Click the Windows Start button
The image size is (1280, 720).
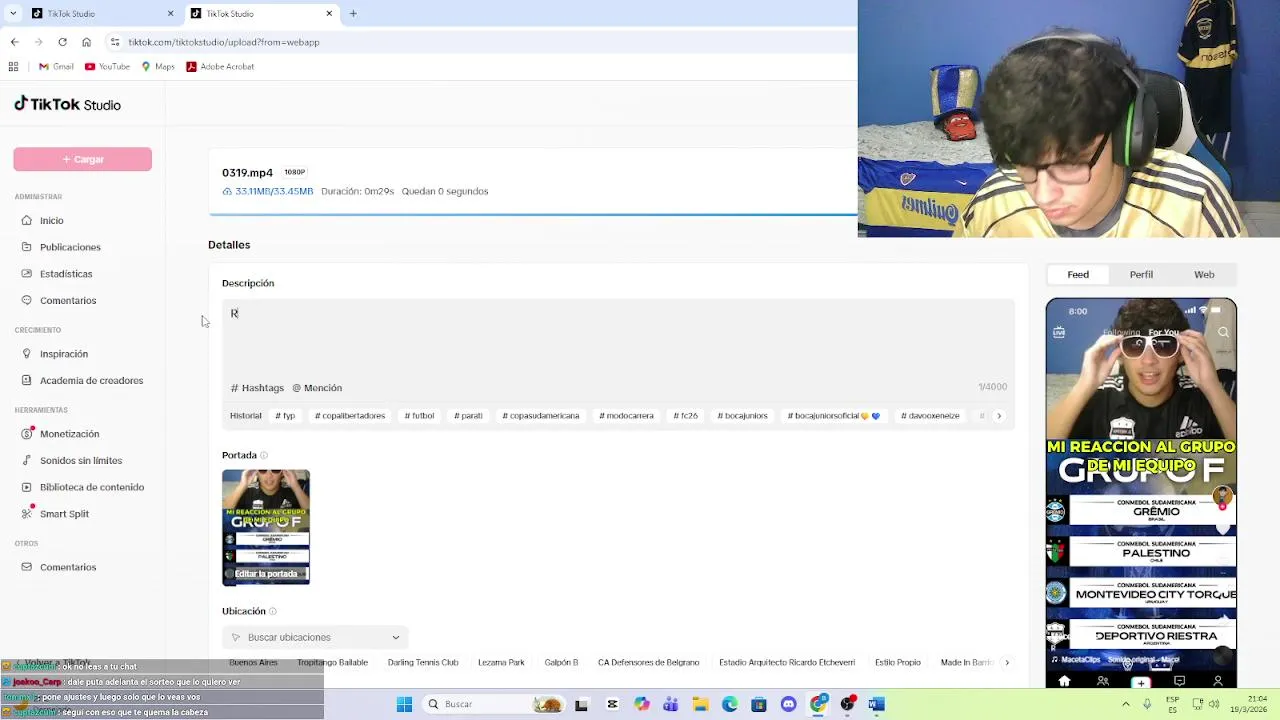click(404, 704)
